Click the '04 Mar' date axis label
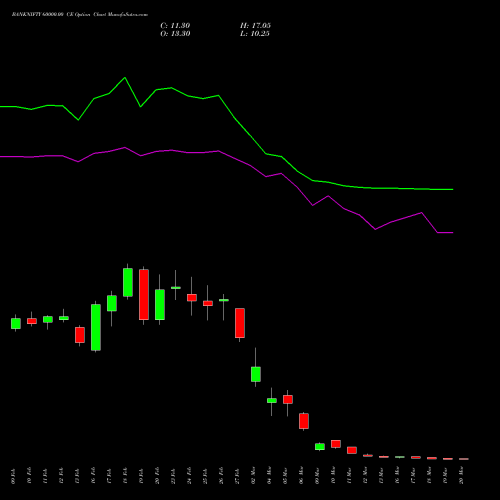Screen dimensions: 500x500 coord(269,475)
